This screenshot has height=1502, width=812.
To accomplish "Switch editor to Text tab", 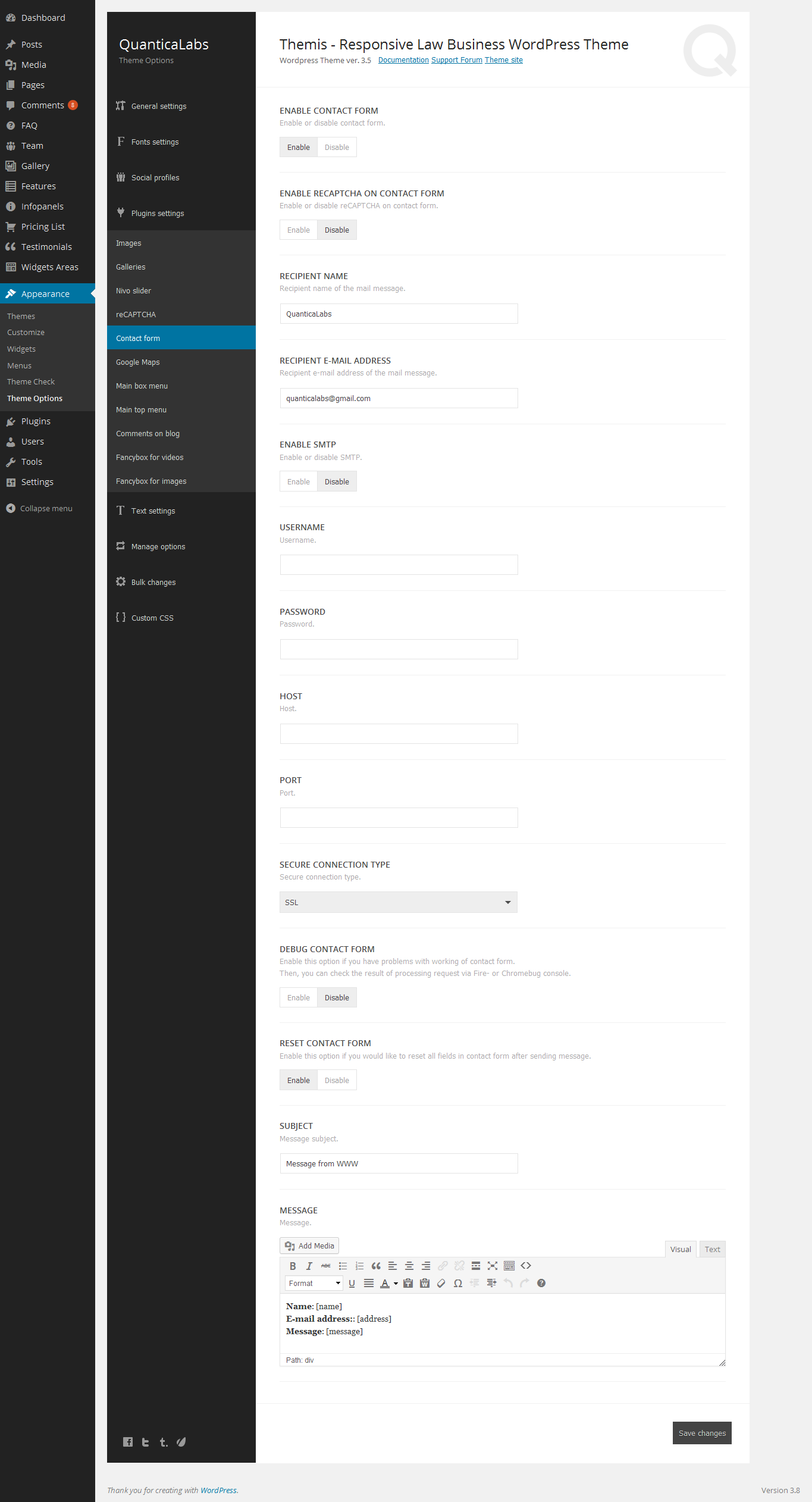I will (x=712, y=1249).
